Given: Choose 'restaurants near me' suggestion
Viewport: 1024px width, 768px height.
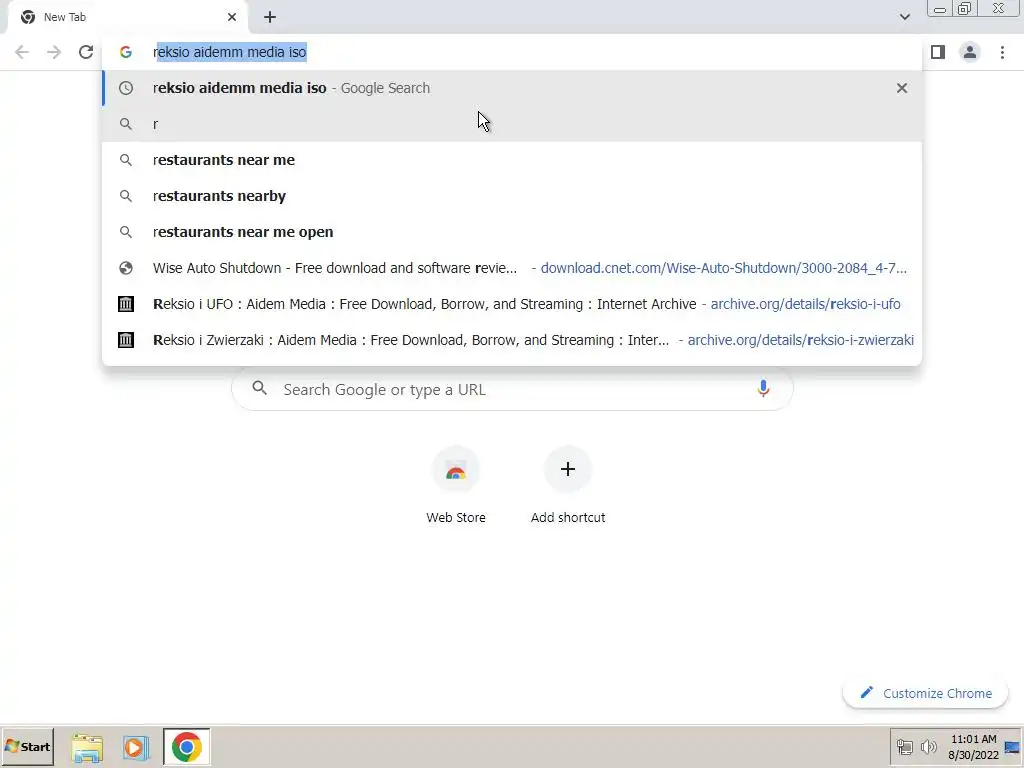Looking at the screenshot, I should (x=512, y=160).
